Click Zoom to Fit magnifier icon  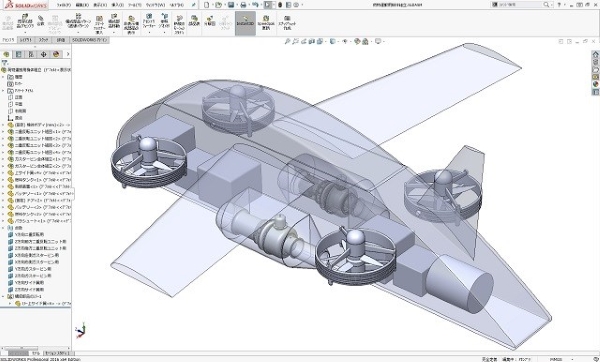pos(287,41)
